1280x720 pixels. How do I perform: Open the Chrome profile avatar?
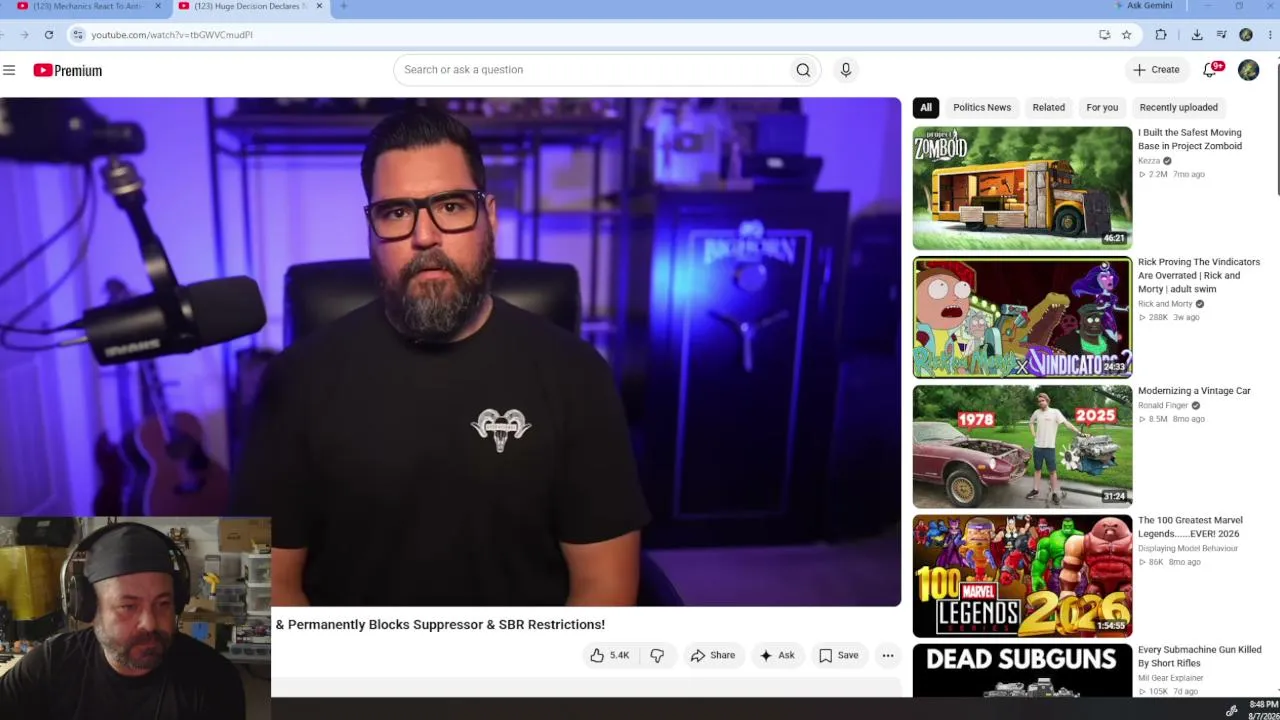(1246, 35)
